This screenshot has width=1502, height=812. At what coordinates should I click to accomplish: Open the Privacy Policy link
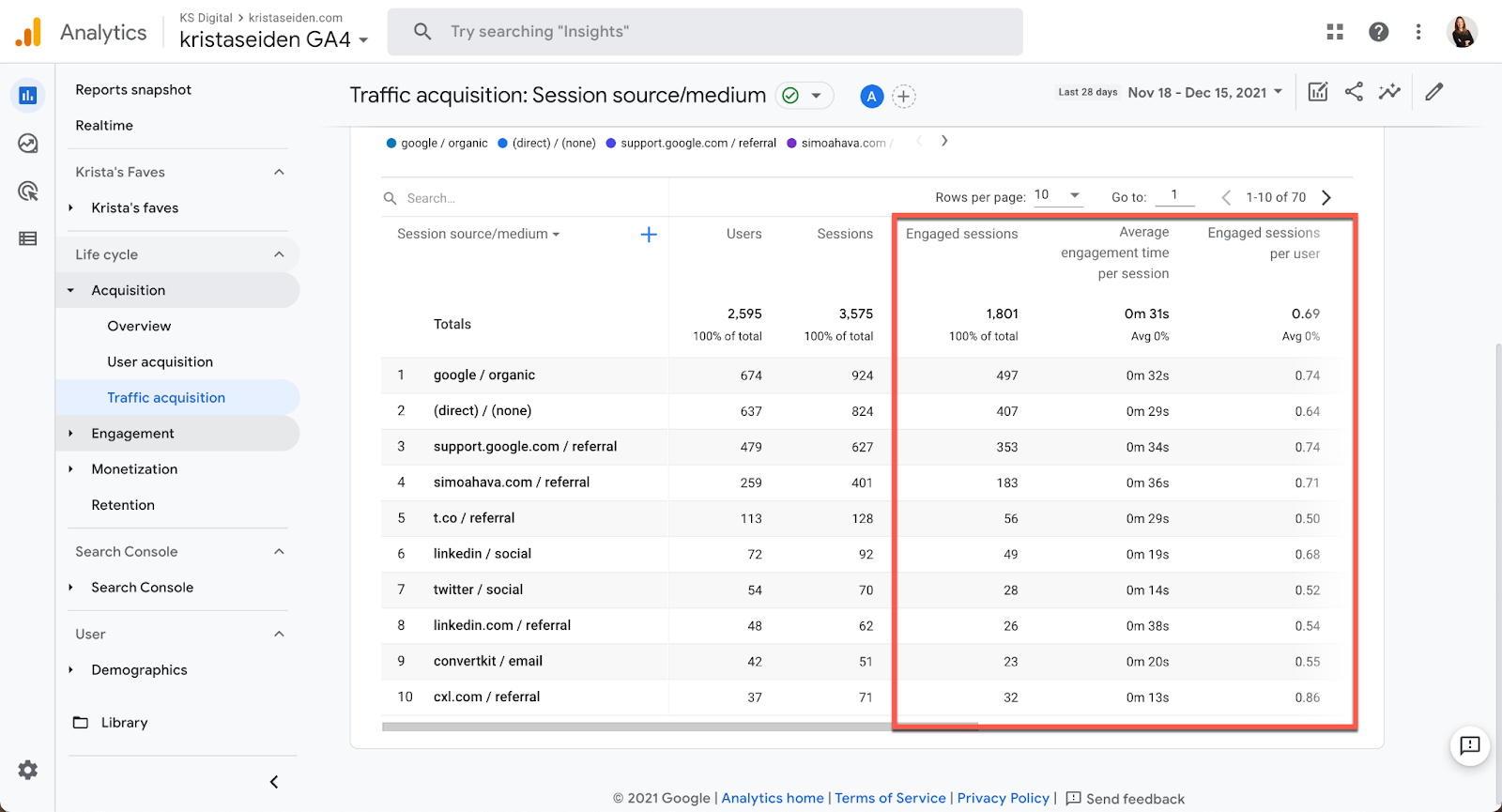coord(1004,798)
